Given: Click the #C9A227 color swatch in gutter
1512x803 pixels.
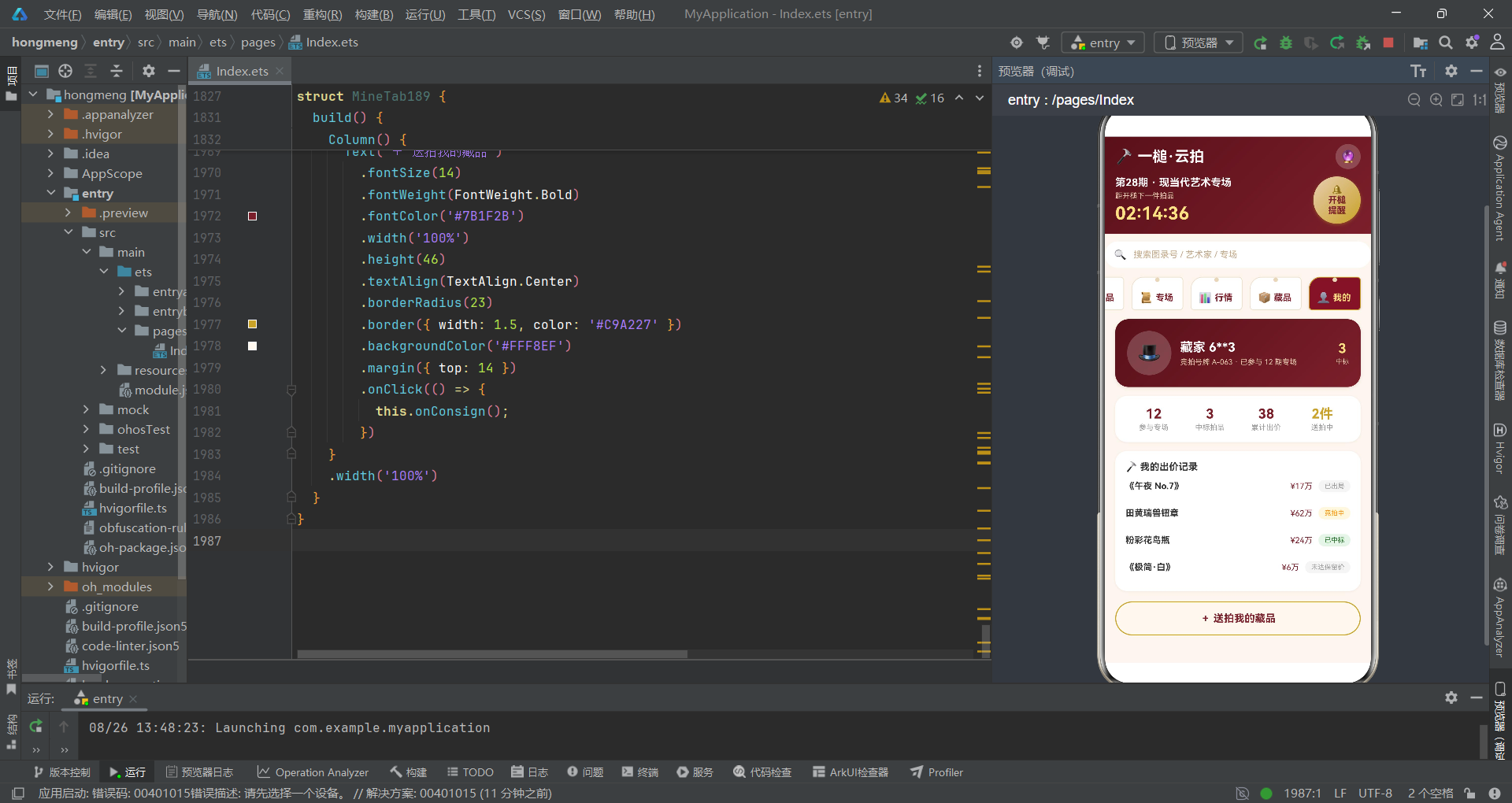Looking at the screenshot, I should [x=252, y=324].
